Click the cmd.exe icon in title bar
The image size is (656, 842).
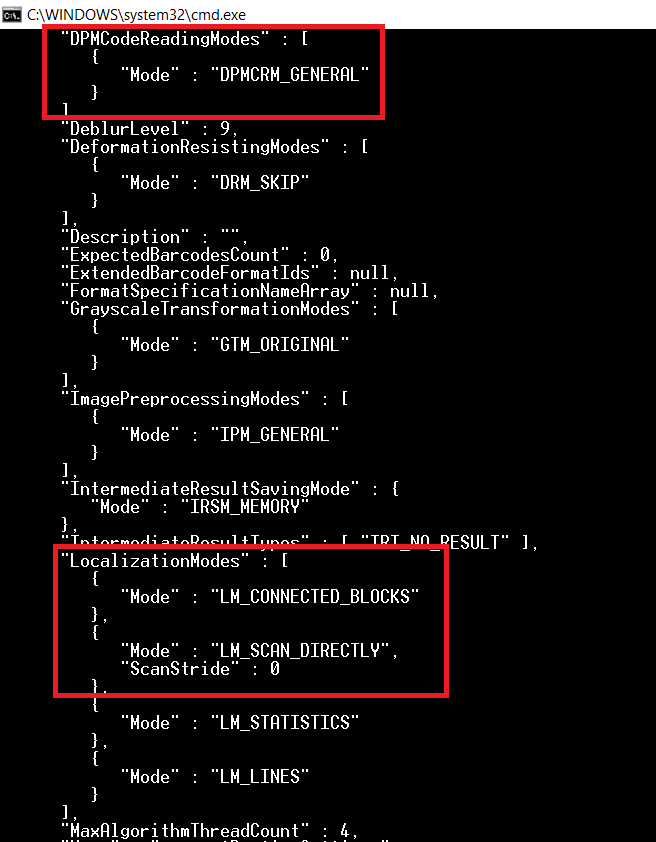click(x=12, y=14)
